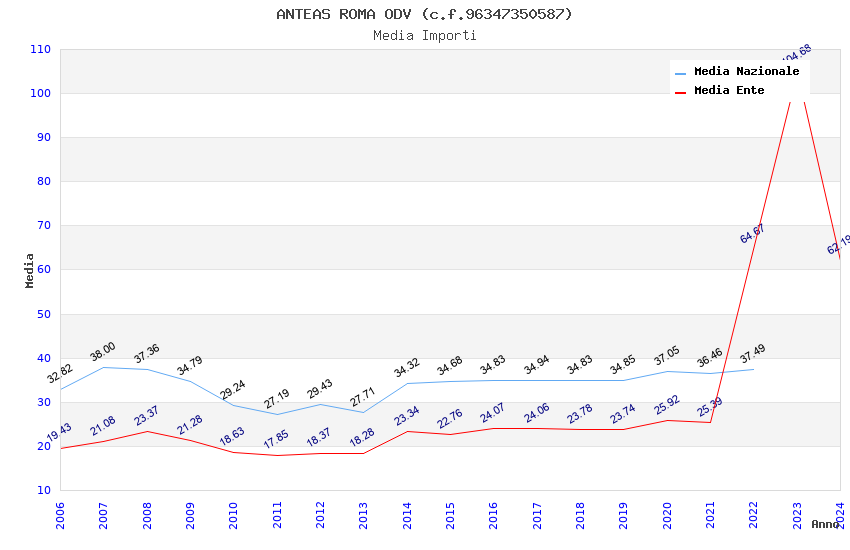The image size is (850, 550).
Task: Click the 34.32 national value label
Action: coord(407,367)
